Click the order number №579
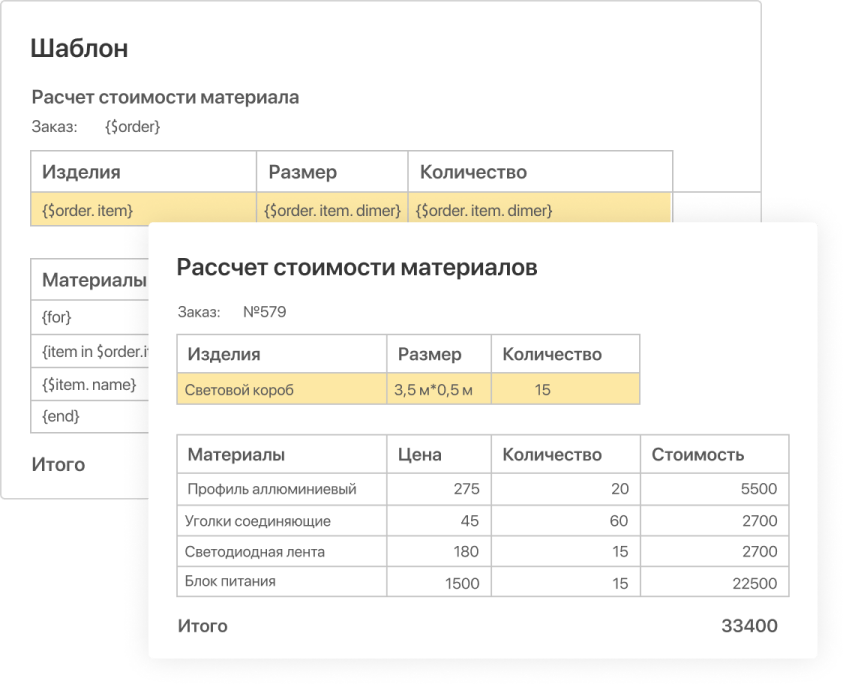Screen dimensions: 849x690 pyautogui.click(x=265, y=312)
